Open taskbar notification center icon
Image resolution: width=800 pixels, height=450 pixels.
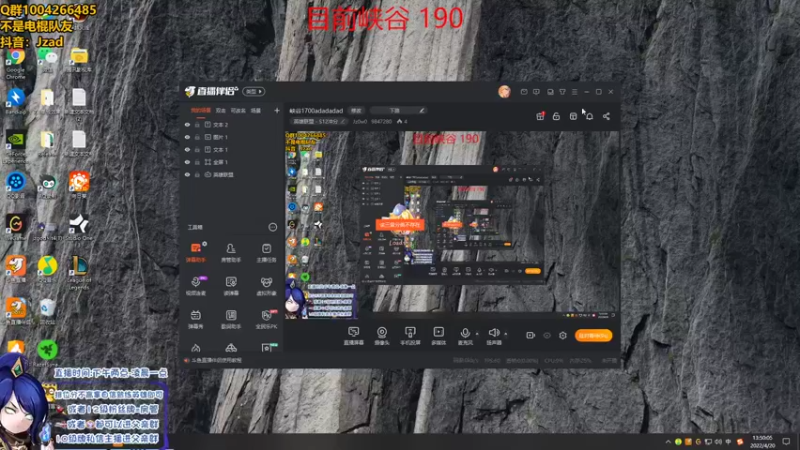(786, 441)
